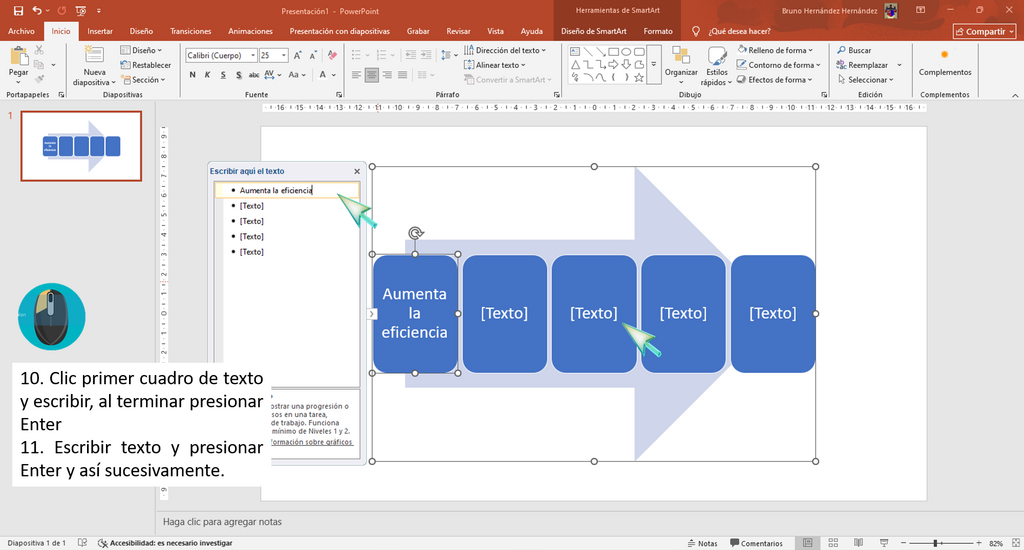Viewport: 1024px width, 550px height.
Task: Expand the Relleno de forma dropdown
Action: 775,50
